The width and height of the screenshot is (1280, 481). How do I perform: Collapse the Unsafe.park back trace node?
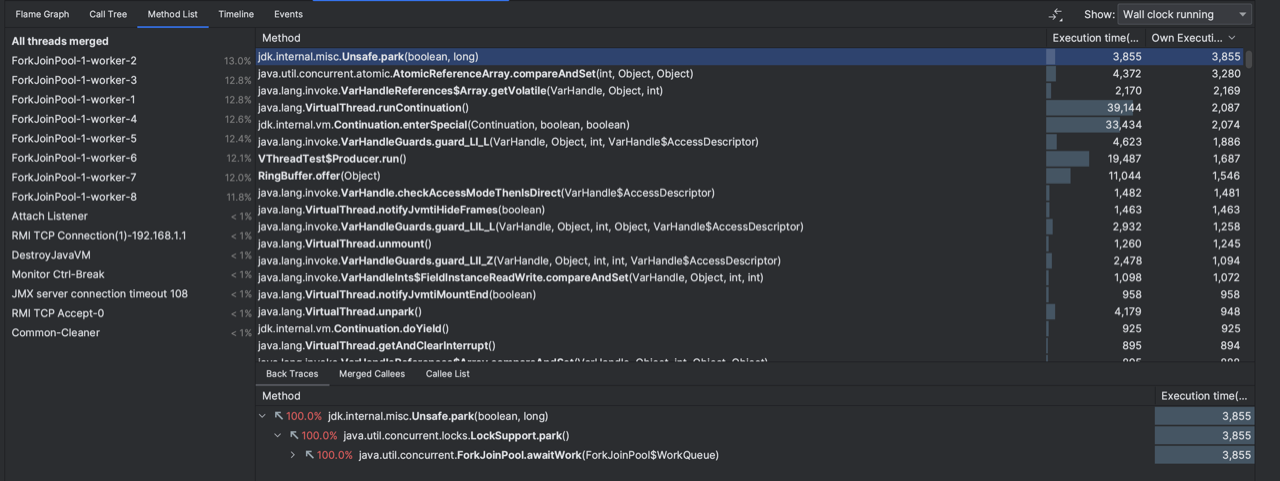(x=263, y=416)
